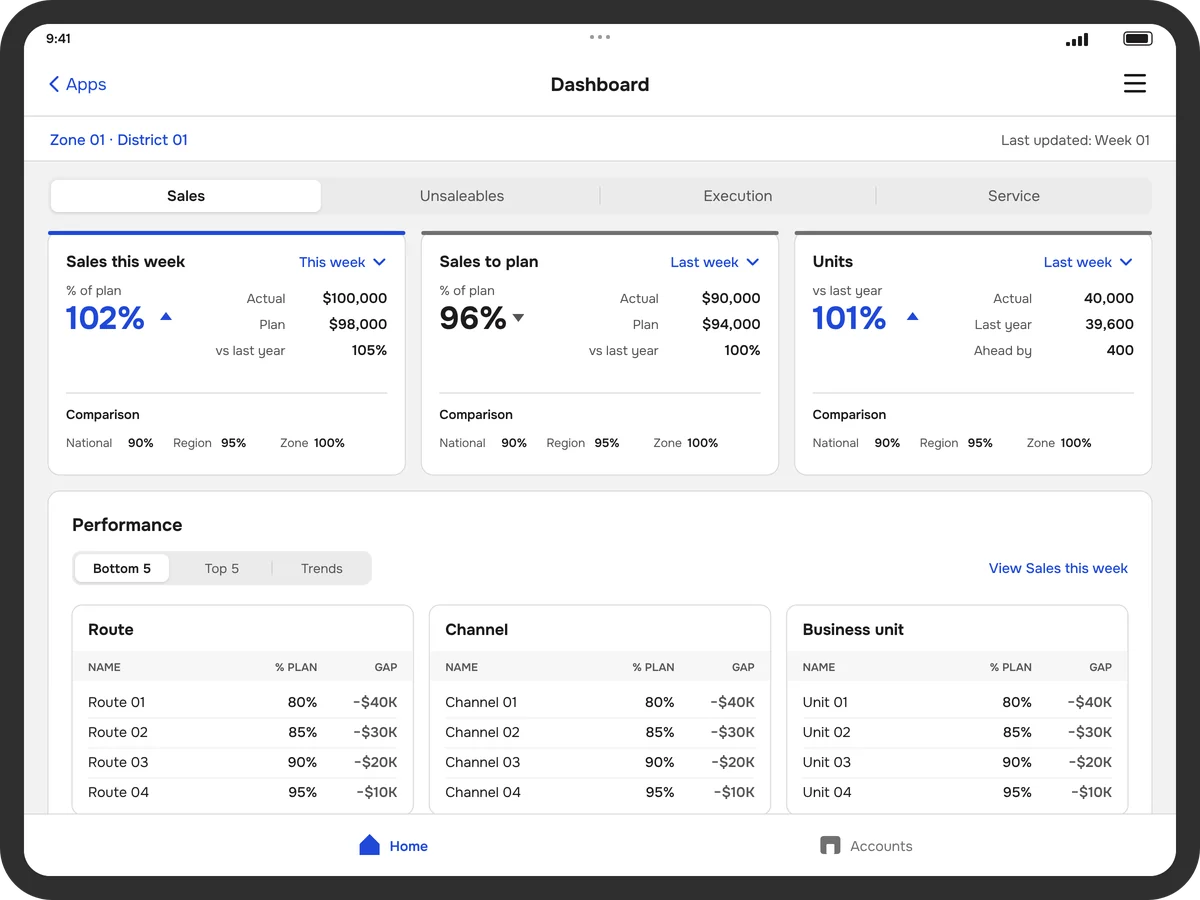Screen dimensions: 1200x900
Task: Click the $90,000 Actual value
Action: pos(731,298)
